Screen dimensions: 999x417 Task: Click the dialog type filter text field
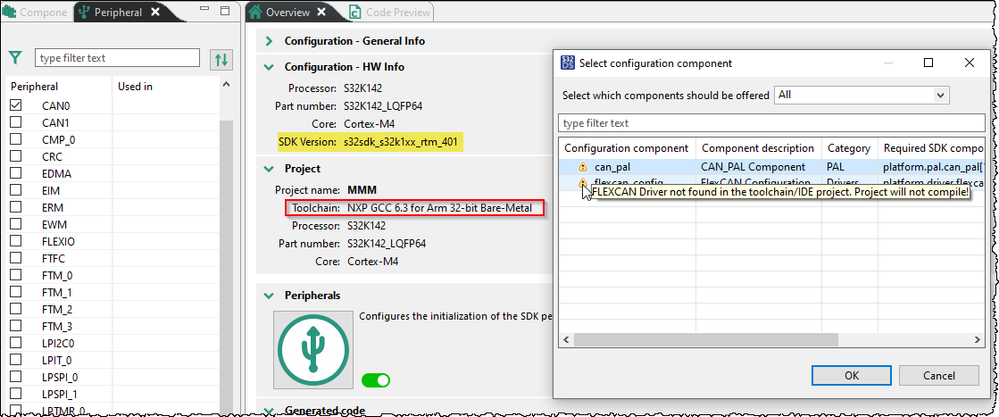pos(772,123)
